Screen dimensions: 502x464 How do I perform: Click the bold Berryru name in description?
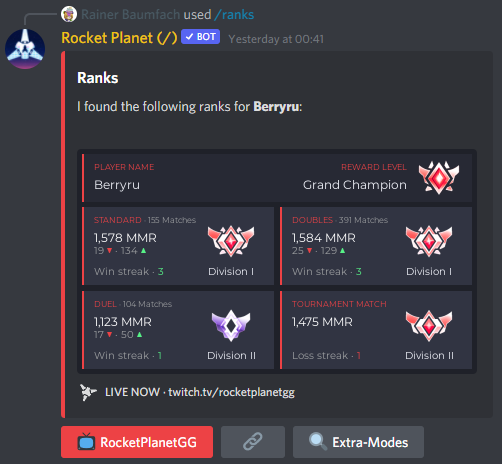(276, 107)
